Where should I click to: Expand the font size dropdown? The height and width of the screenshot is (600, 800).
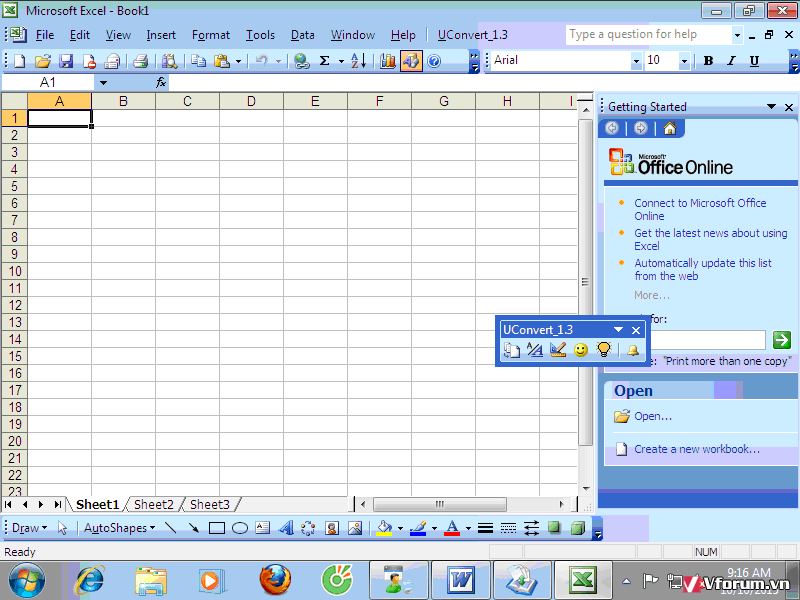coord(684,61)
